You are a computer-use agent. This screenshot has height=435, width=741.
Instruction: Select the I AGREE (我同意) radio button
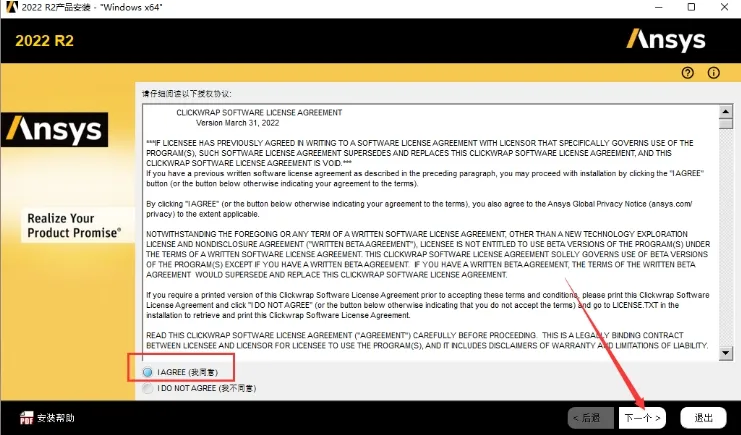[x=147, y=372]
